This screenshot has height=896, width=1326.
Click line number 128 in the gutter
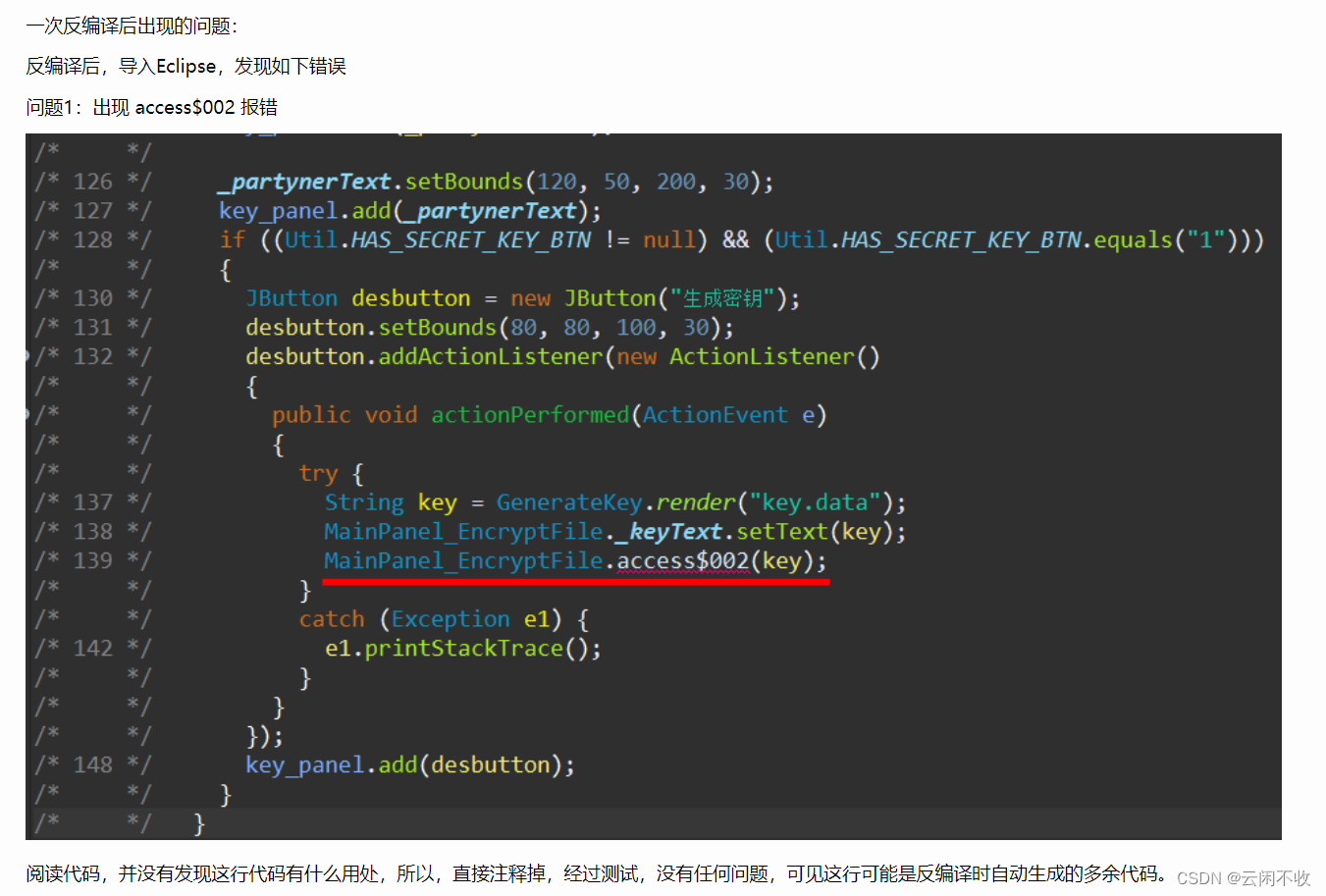tap(93, 239)
